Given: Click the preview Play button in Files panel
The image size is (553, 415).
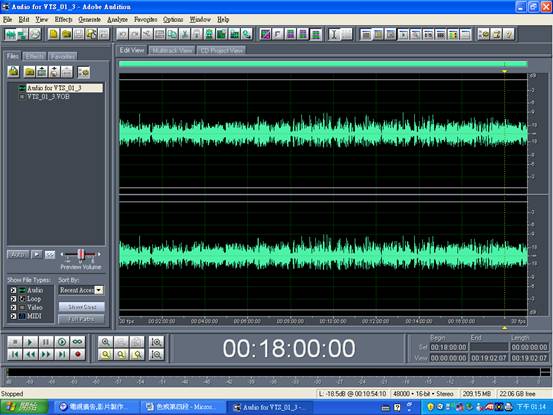Looking at the screenshot, I should [36, 254].
